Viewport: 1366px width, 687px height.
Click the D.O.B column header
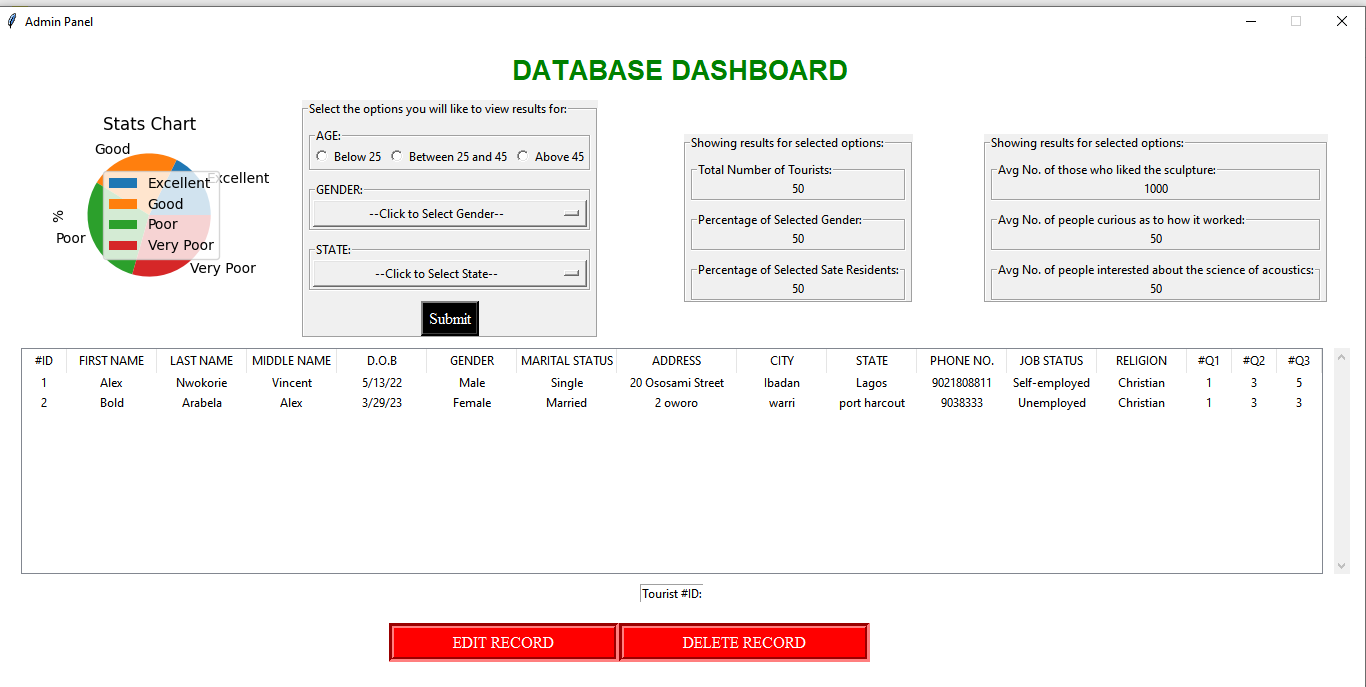[x=382, y=361]
